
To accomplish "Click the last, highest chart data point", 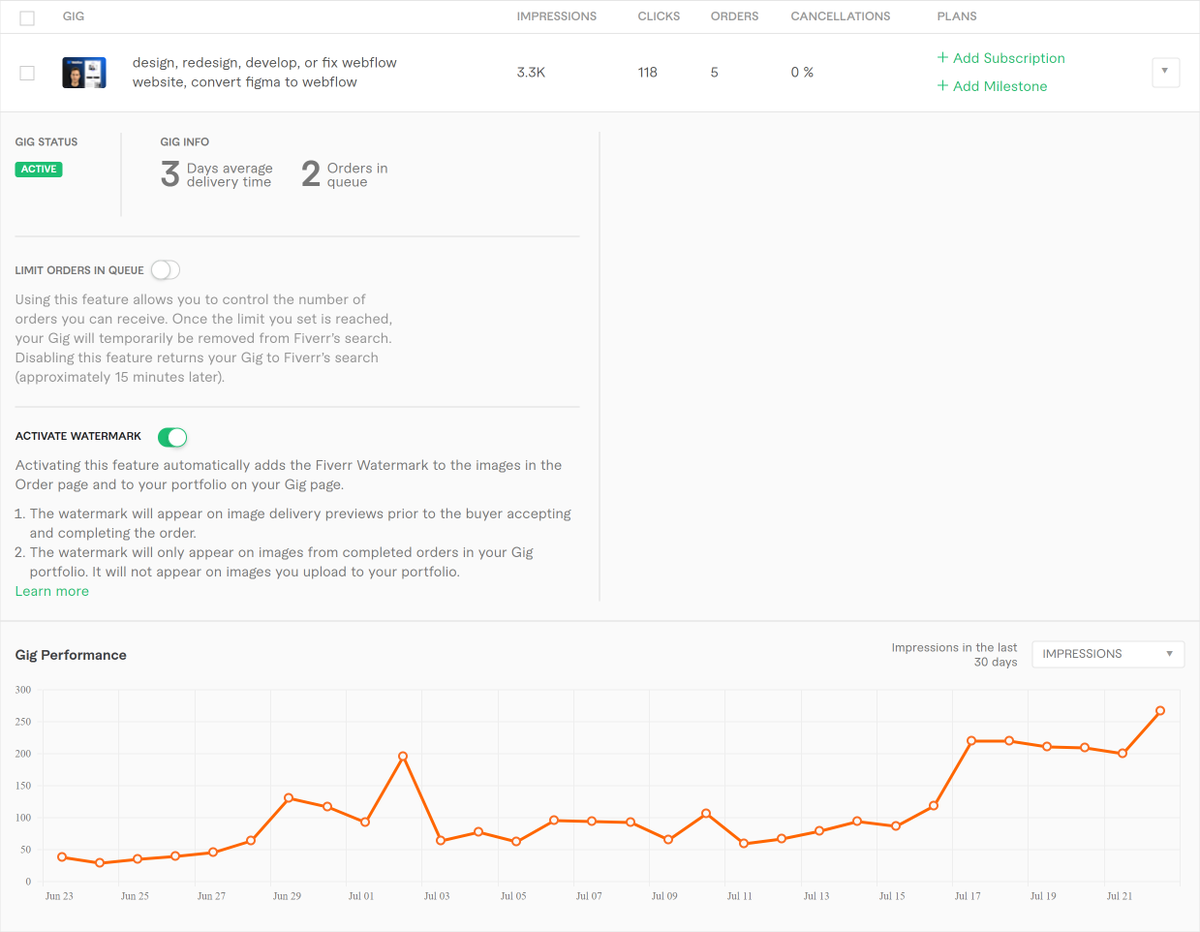I will [x=1160, y=710].
